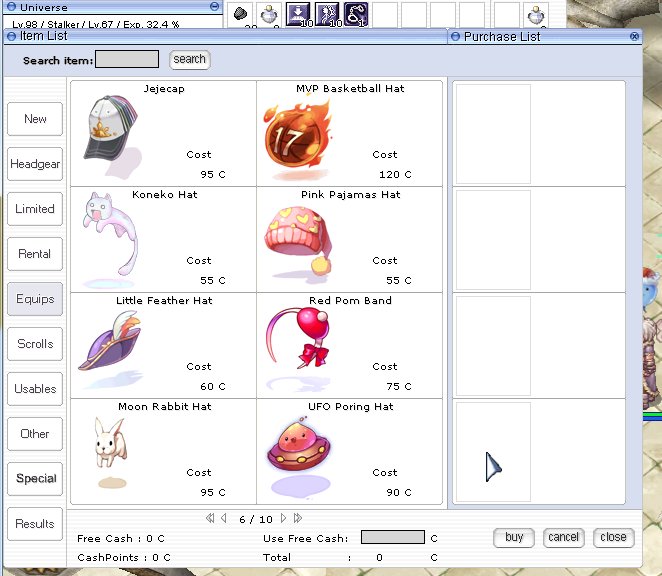Click the second empty Purchase List slot
Screen dimensions: 662x576
coord(494,240)
